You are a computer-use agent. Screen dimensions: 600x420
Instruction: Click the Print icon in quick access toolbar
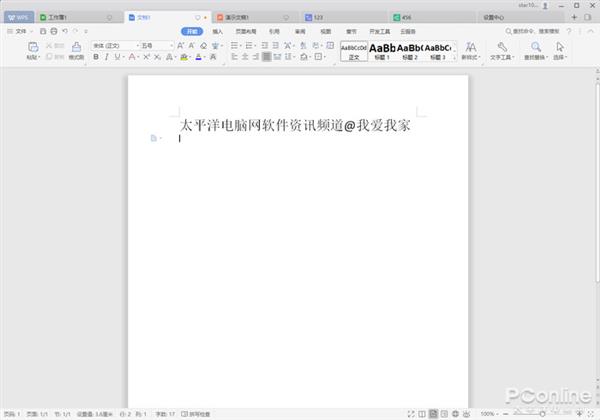coord(54,31)
